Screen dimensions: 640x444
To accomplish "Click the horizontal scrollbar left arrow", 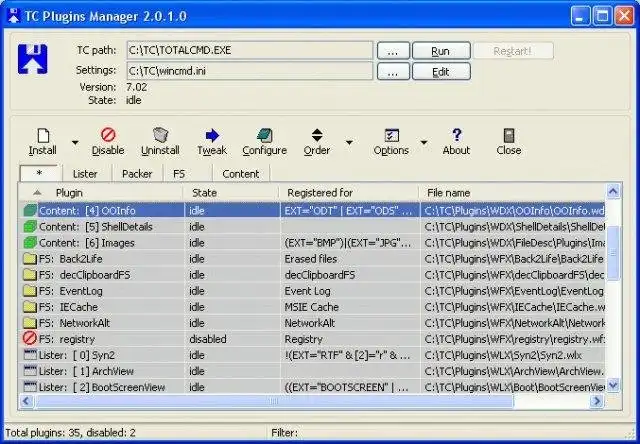I will [27, 401].
